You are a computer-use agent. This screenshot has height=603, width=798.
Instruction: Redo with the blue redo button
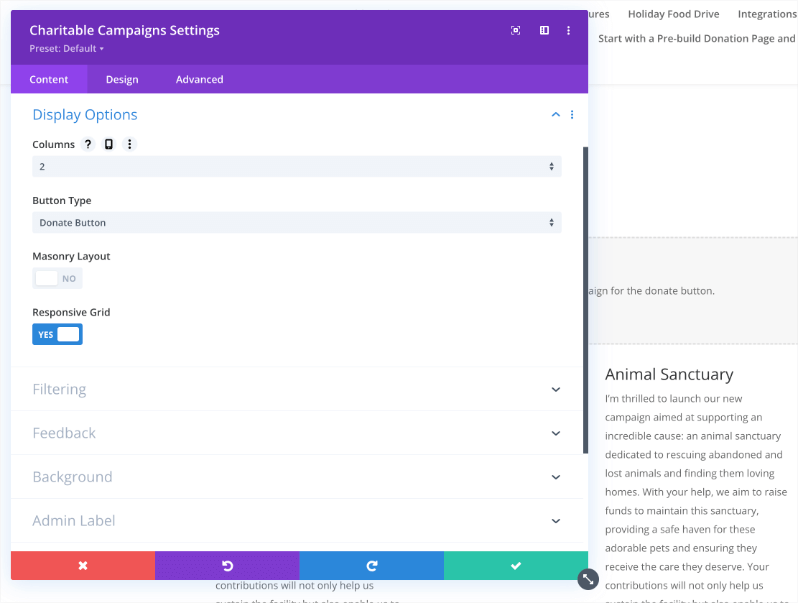[372, 565]
